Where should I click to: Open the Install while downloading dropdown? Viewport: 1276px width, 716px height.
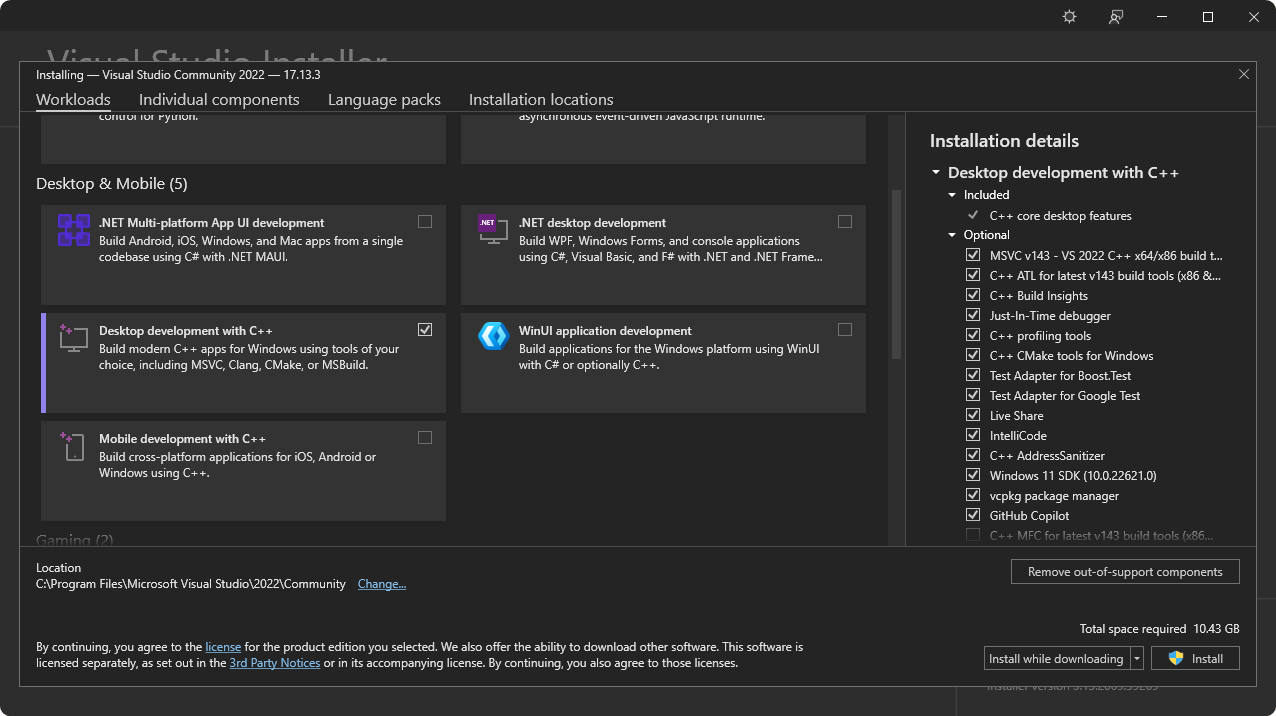[x=1136, y=658]
